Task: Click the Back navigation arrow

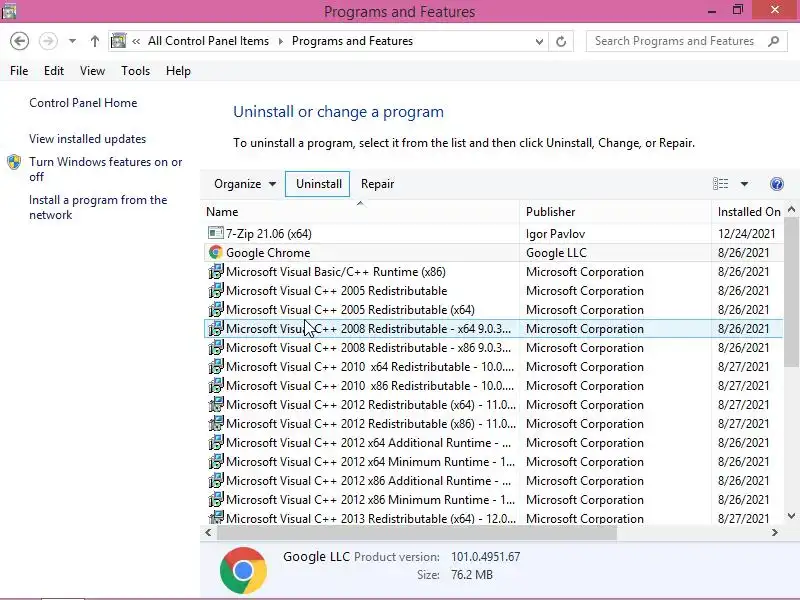Action: (19, 41)
